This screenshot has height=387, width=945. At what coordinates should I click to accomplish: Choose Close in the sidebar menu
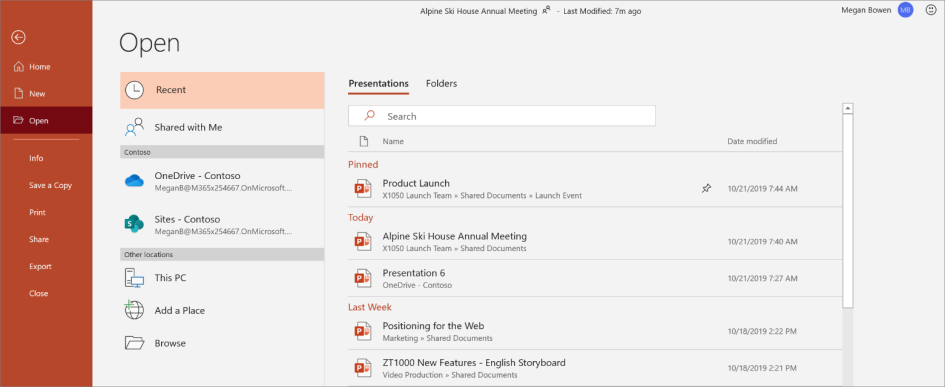pos(39,294)
